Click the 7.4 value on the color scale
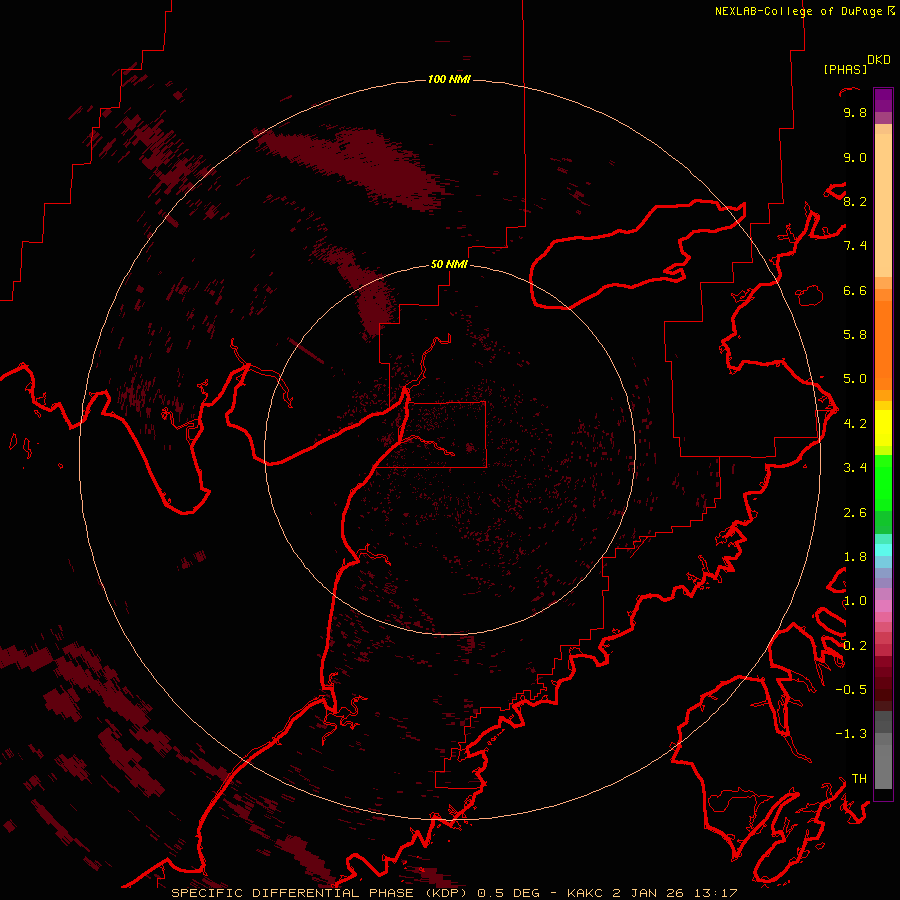The height and width of the screenshot is (900, 900). pos(855,246)
